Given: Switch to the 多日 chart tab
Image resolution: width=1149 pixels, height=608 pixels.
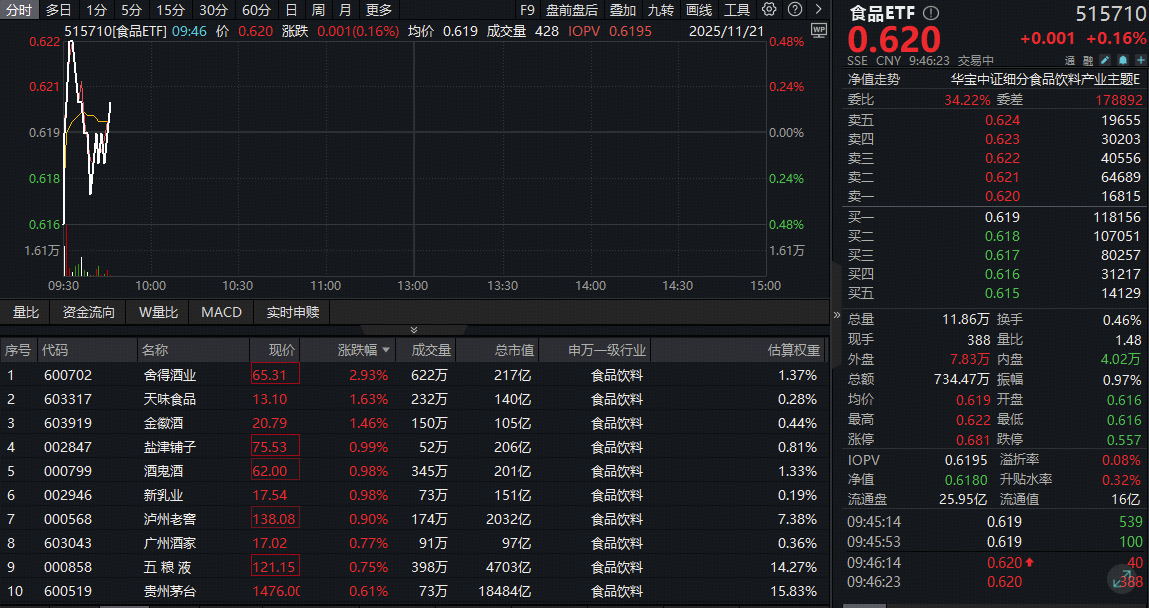Looking at the screenshot, I should tap(59, 10).
